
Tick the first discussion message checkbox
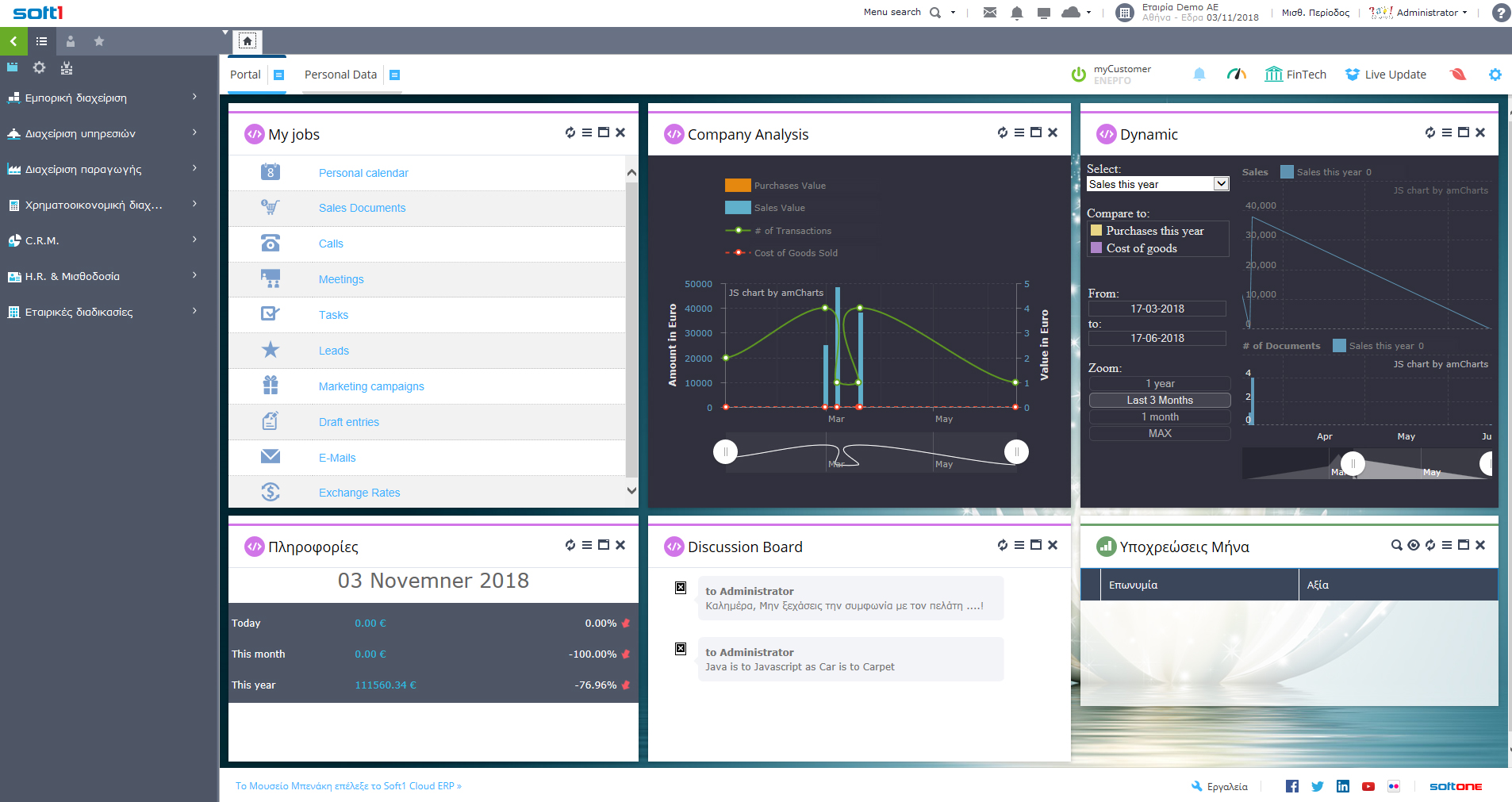pos(681,588)
